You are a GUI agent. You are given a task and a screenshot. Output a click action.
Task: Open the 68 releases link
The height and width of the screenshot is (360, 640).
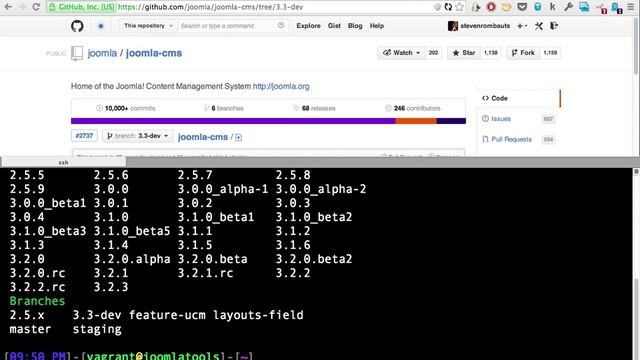[x=314, y=108]
